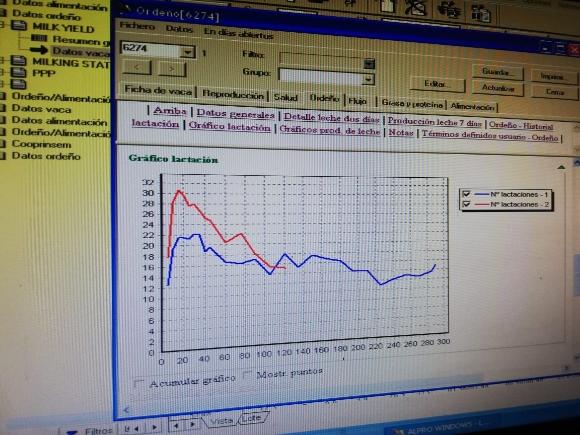580x435 pixels.
Task: Toggle Nº lactaciones - 1 series checkbox
Action: pyautogui.click(x=466, y=194)
